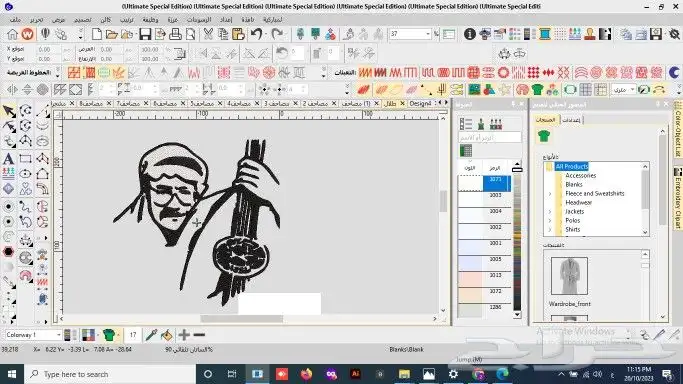
Task: Open the ملف (File) menu
Action: pos(15,20)
